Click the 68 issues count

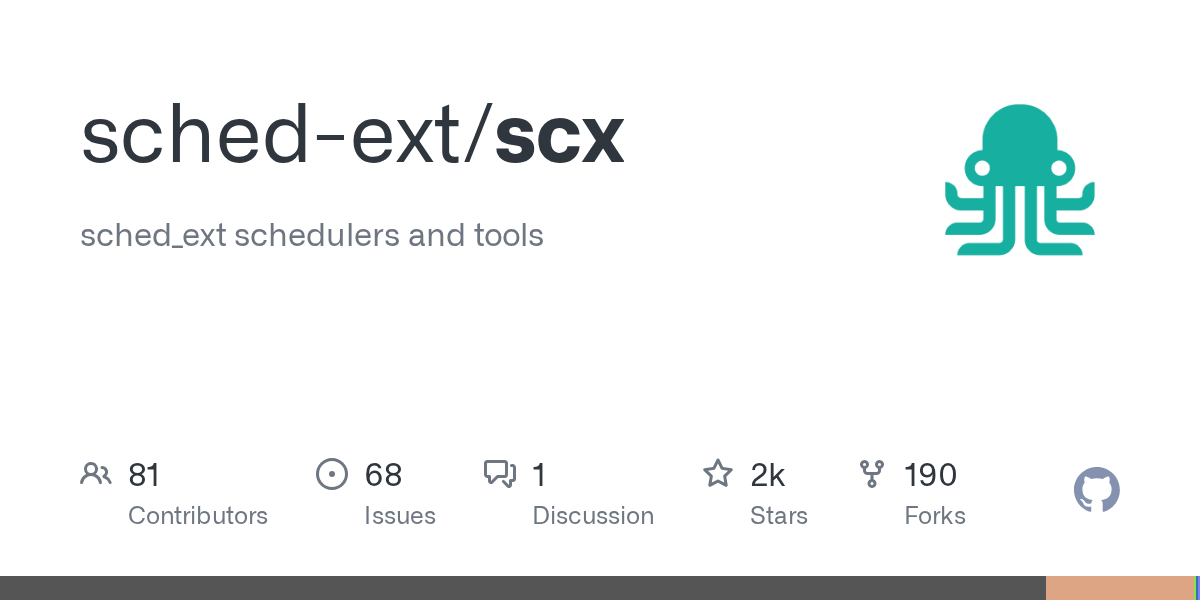pos(383,475)
